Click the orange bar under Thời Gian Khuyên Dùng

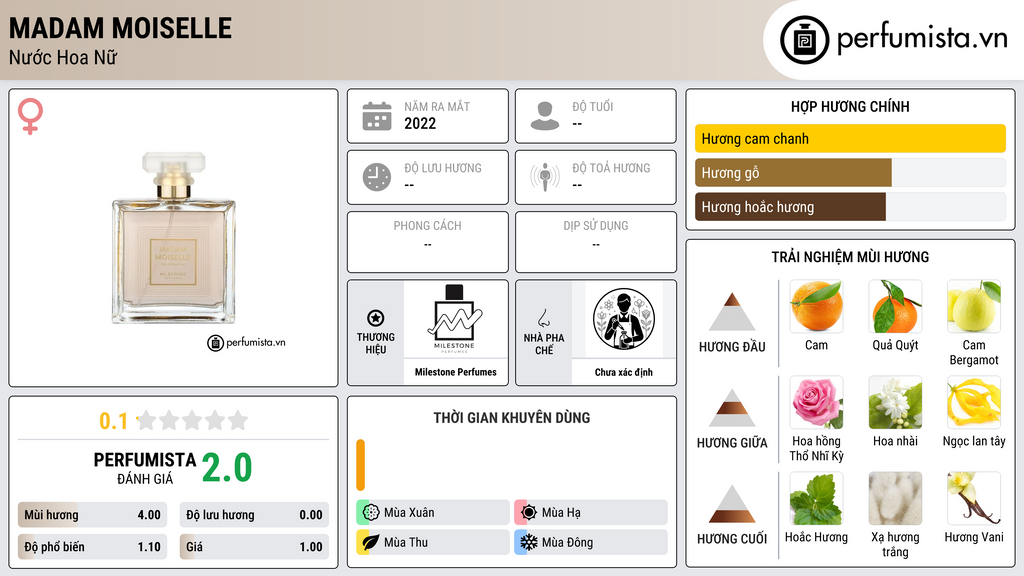coord(360,465)
